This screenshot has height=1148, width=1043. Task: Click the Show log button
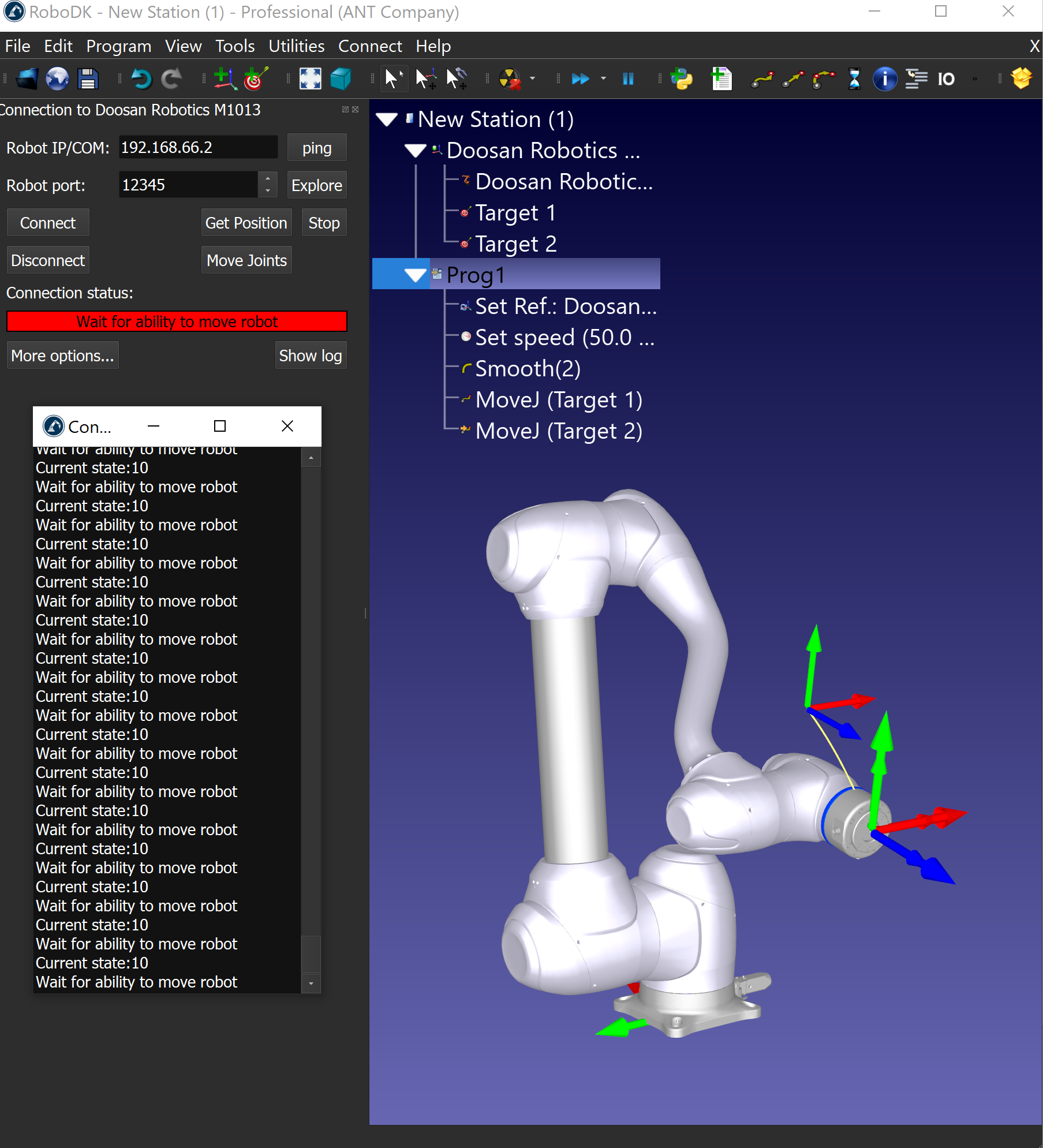pos(310,356)
